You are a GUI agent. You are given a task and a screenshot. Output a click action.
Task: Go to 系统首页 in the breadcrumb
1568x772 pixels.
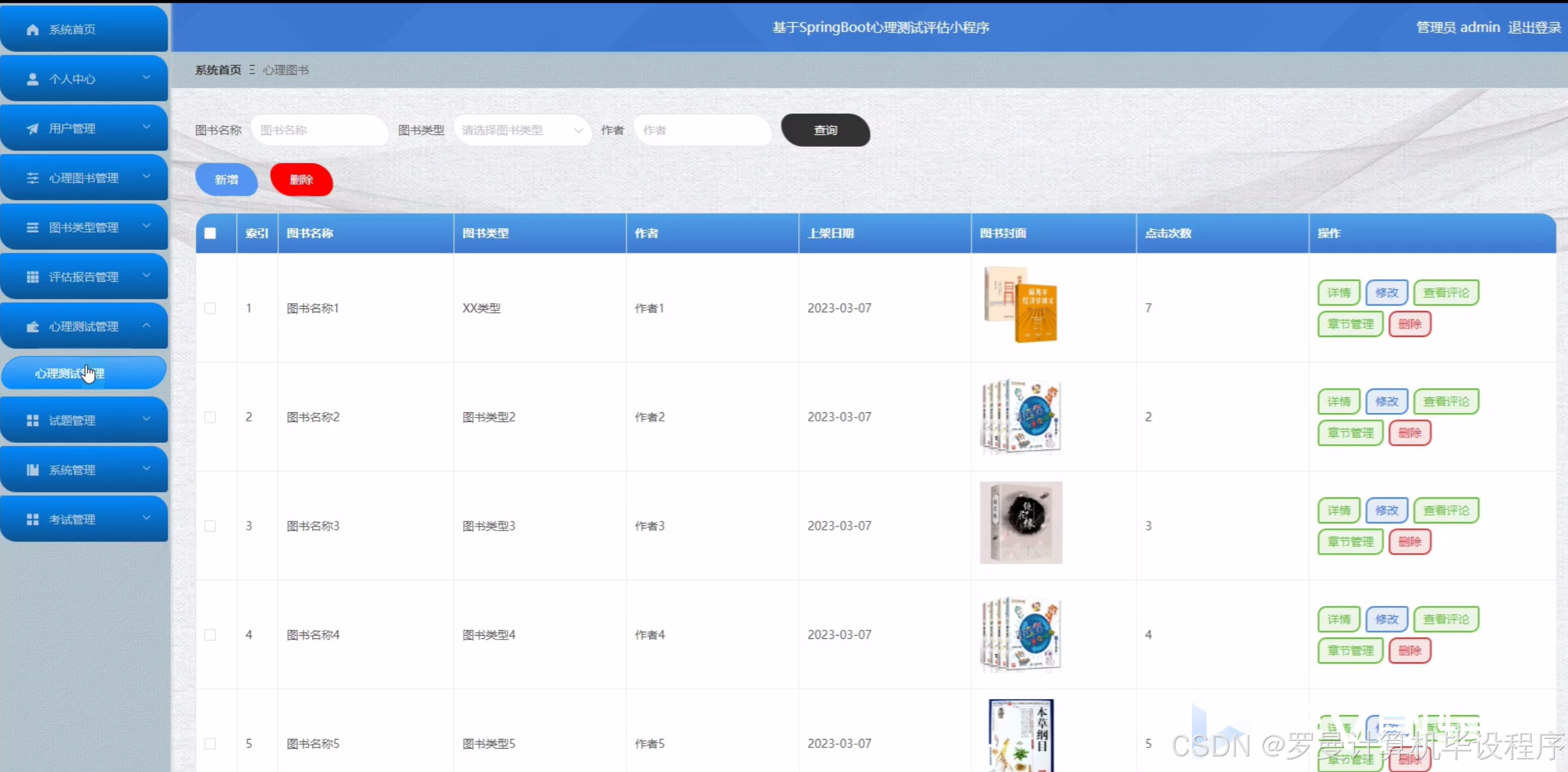218,69
